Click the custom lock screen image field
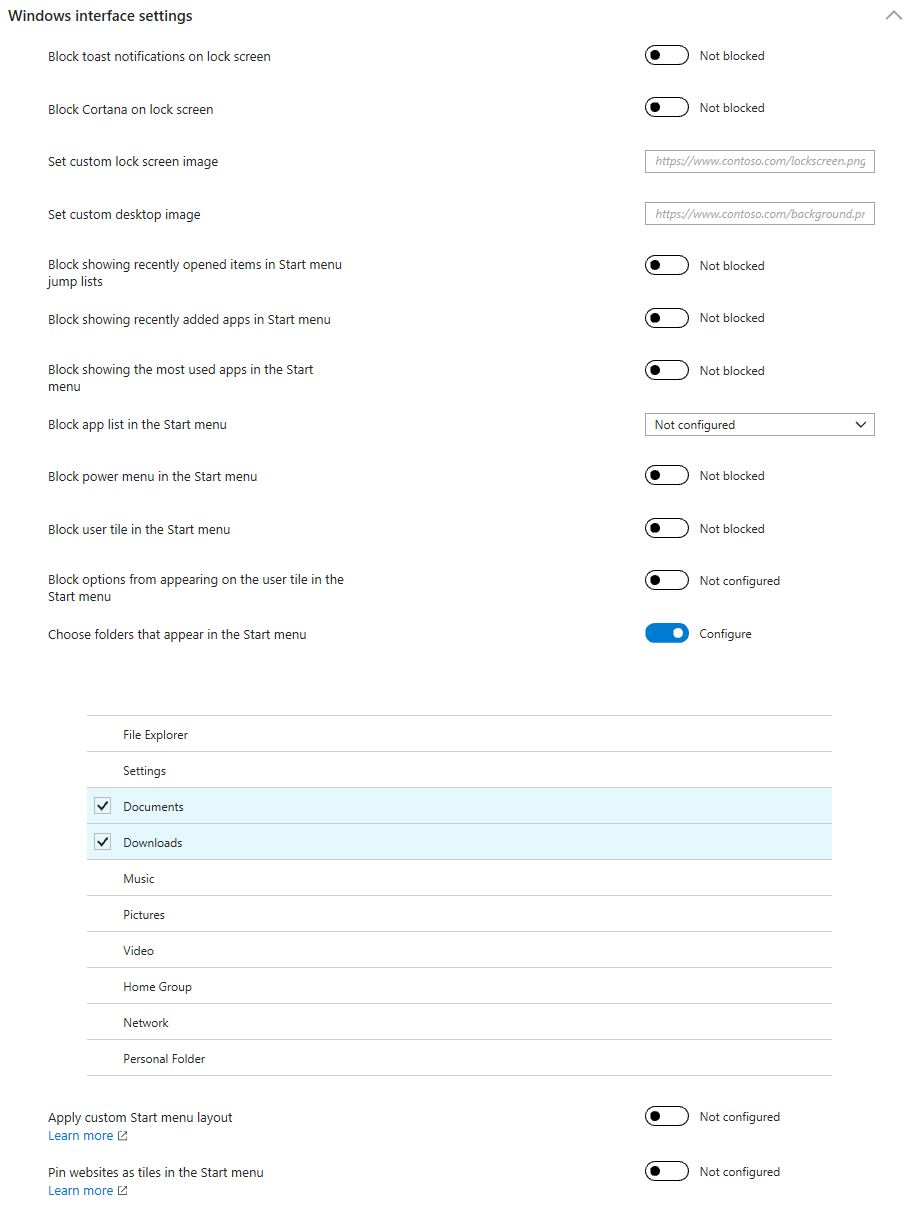 [x=759, y=161]
